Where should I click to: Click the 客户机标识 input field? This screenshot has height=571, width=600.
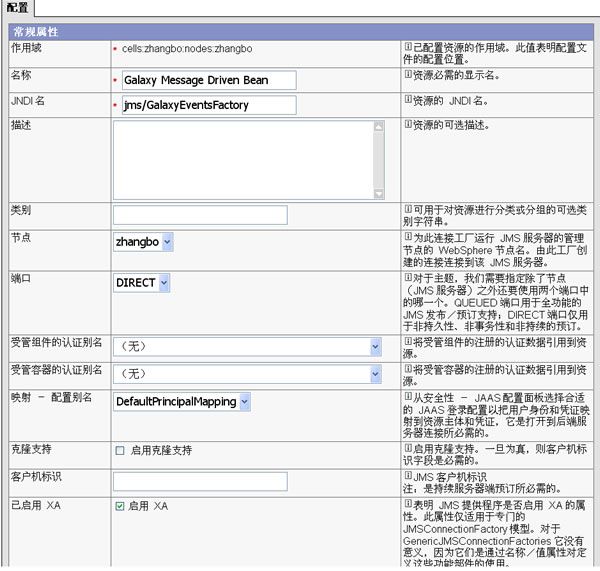[200, 481]
